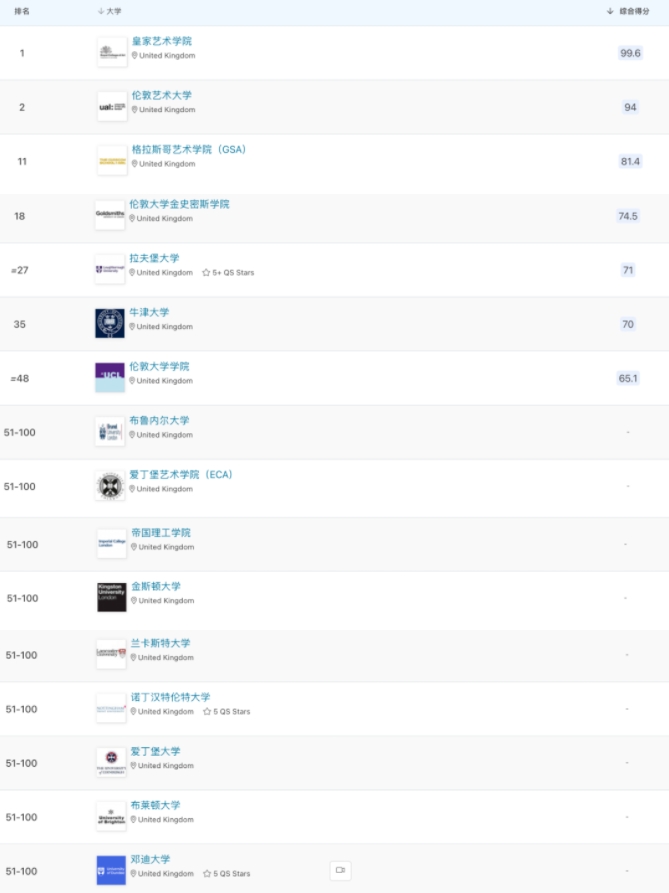Sort by 大学 column arrow

pos(101,11)
